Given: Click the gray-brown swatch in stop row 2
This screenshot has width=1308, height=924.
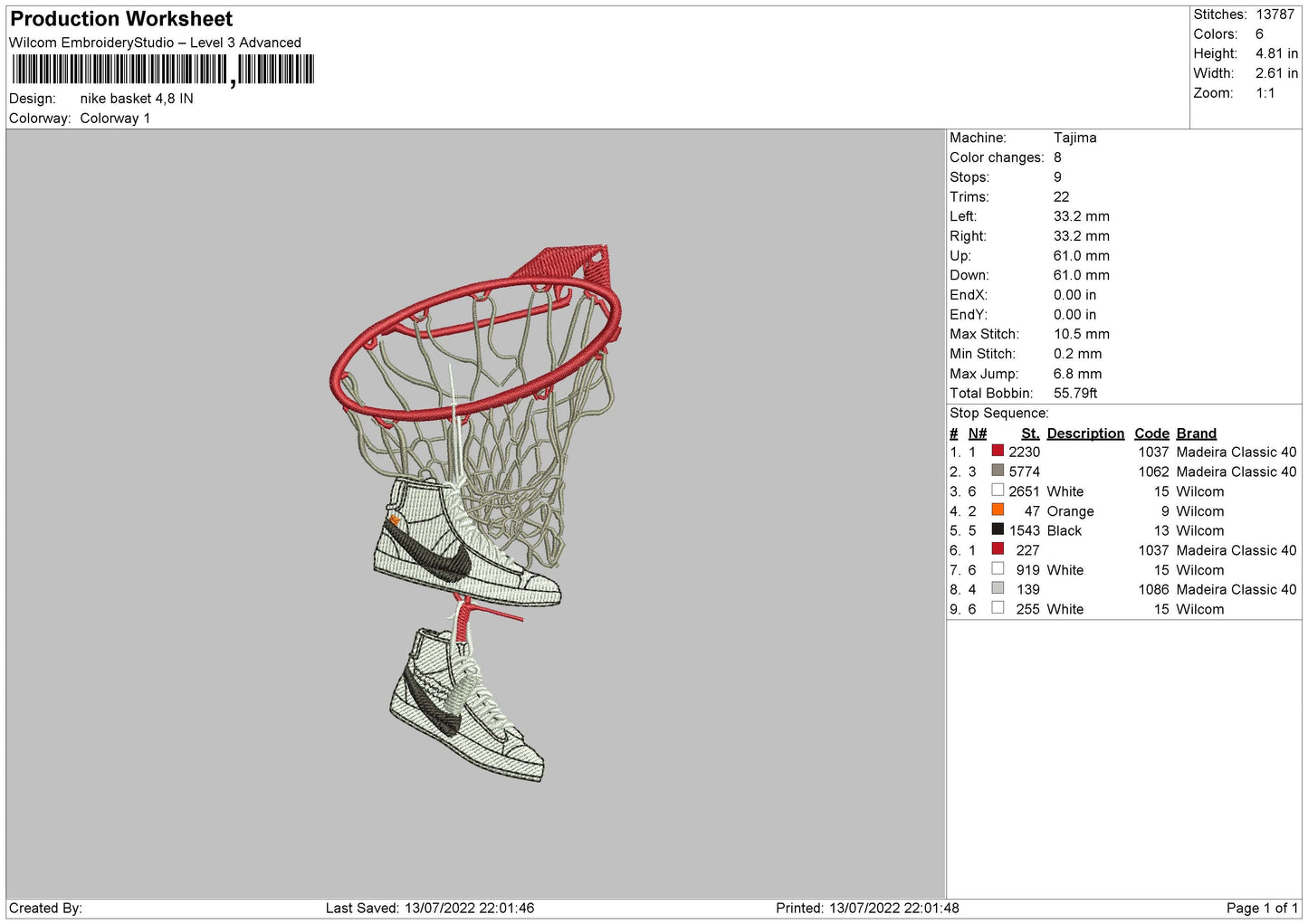Looking at the screenshot, I should pos(998,471).
